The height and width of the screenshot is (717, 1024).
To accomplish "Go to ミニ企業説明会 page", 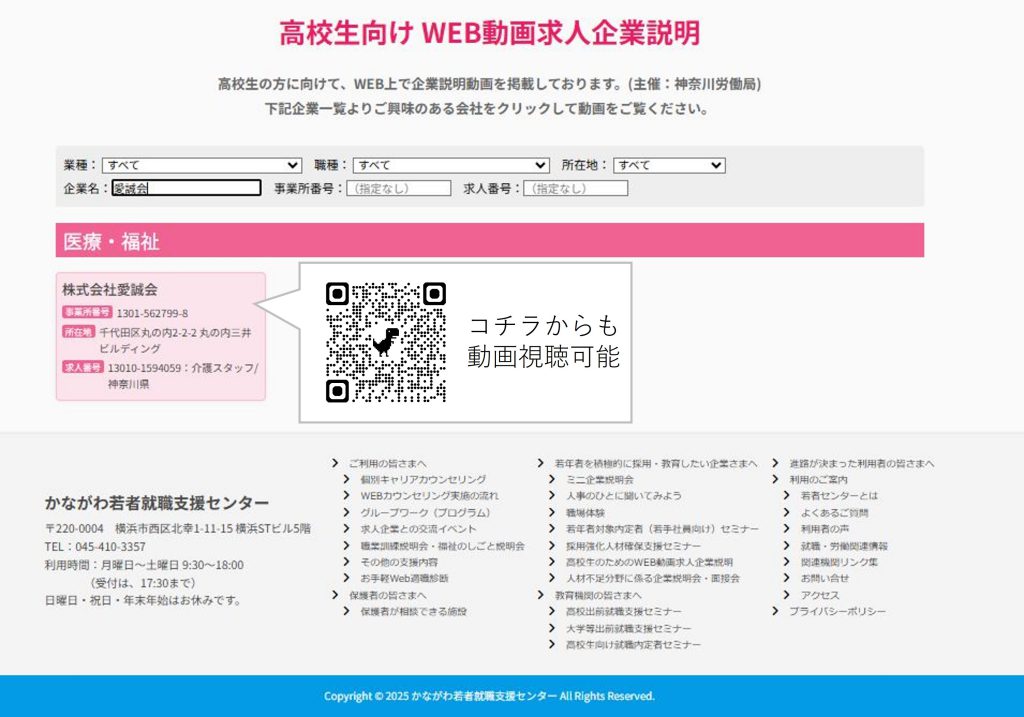I will [x=599, y=480].
